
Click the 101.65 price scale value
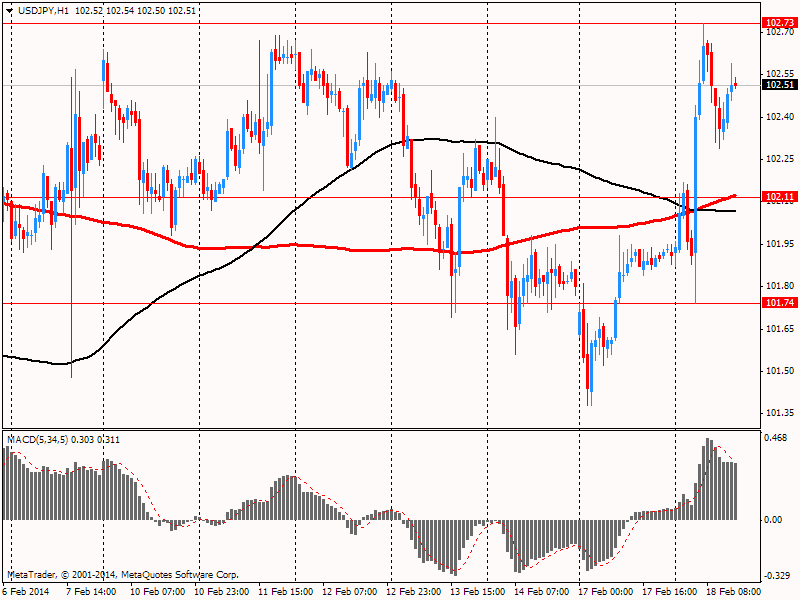point(780,329)
